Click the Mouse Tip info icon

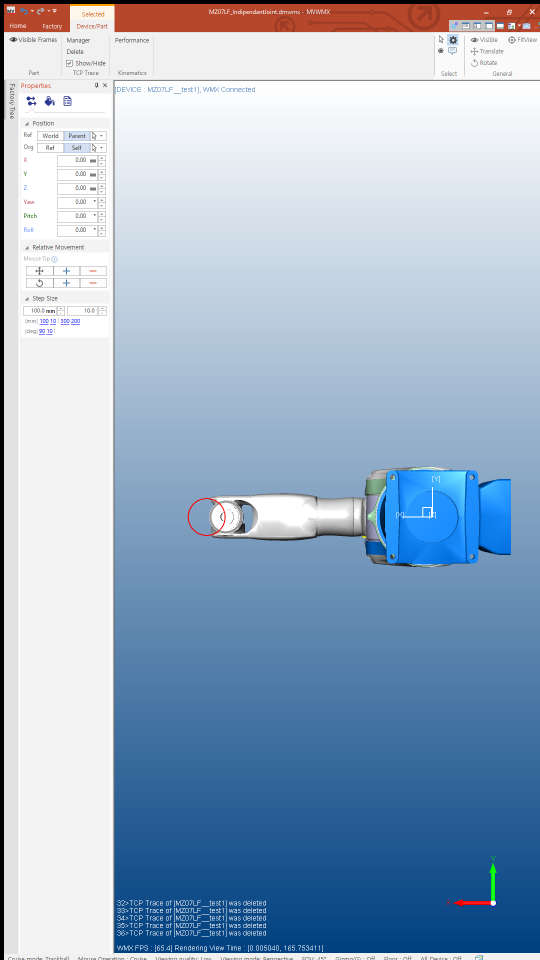tap(54, 259)
